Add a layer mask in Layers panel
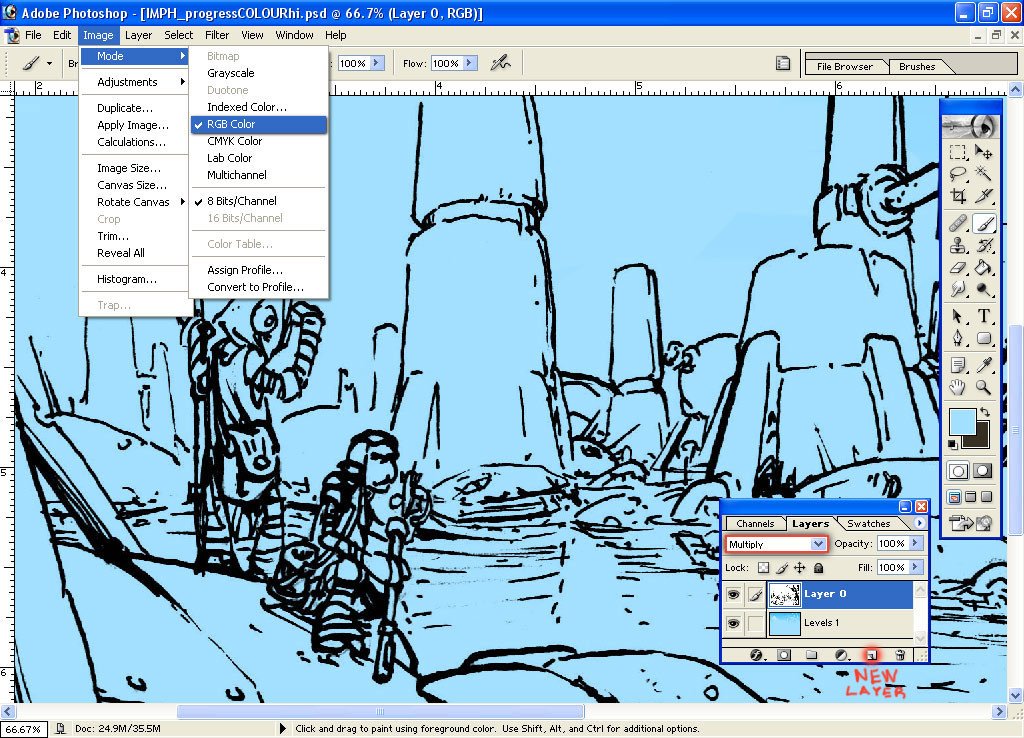Screen dimensions: 1024x738 point(784,654)
